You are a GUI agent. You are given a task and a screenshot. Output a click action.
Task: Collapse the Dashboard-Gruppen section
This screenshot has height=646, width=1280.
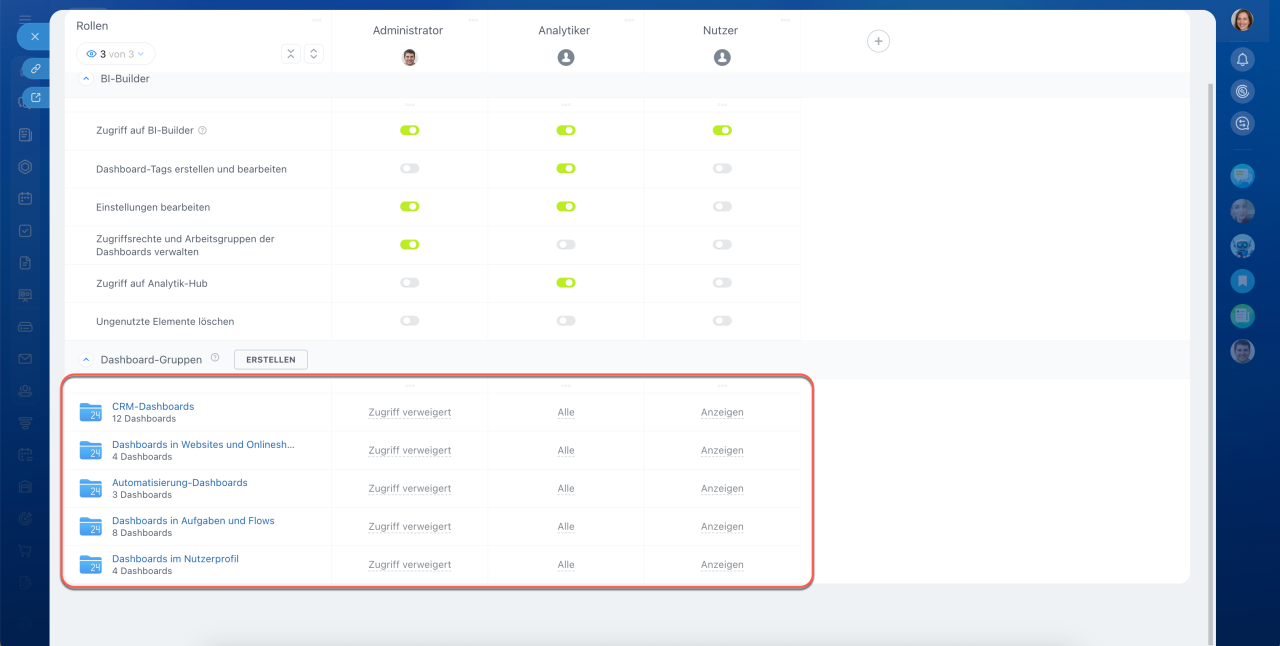86,359
